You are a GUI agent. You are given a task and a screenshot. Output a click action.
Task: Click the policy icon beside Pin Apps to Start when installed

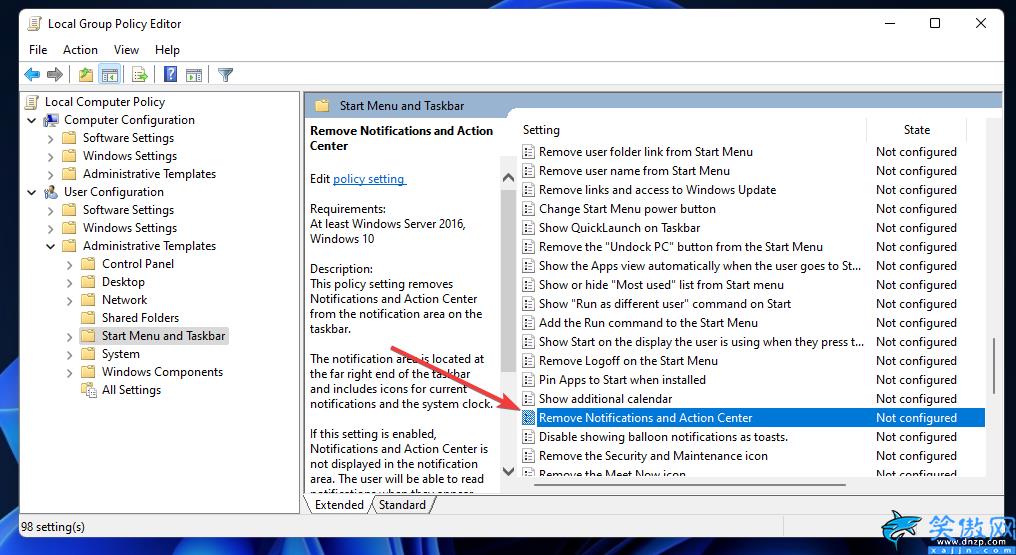(529, 380)
